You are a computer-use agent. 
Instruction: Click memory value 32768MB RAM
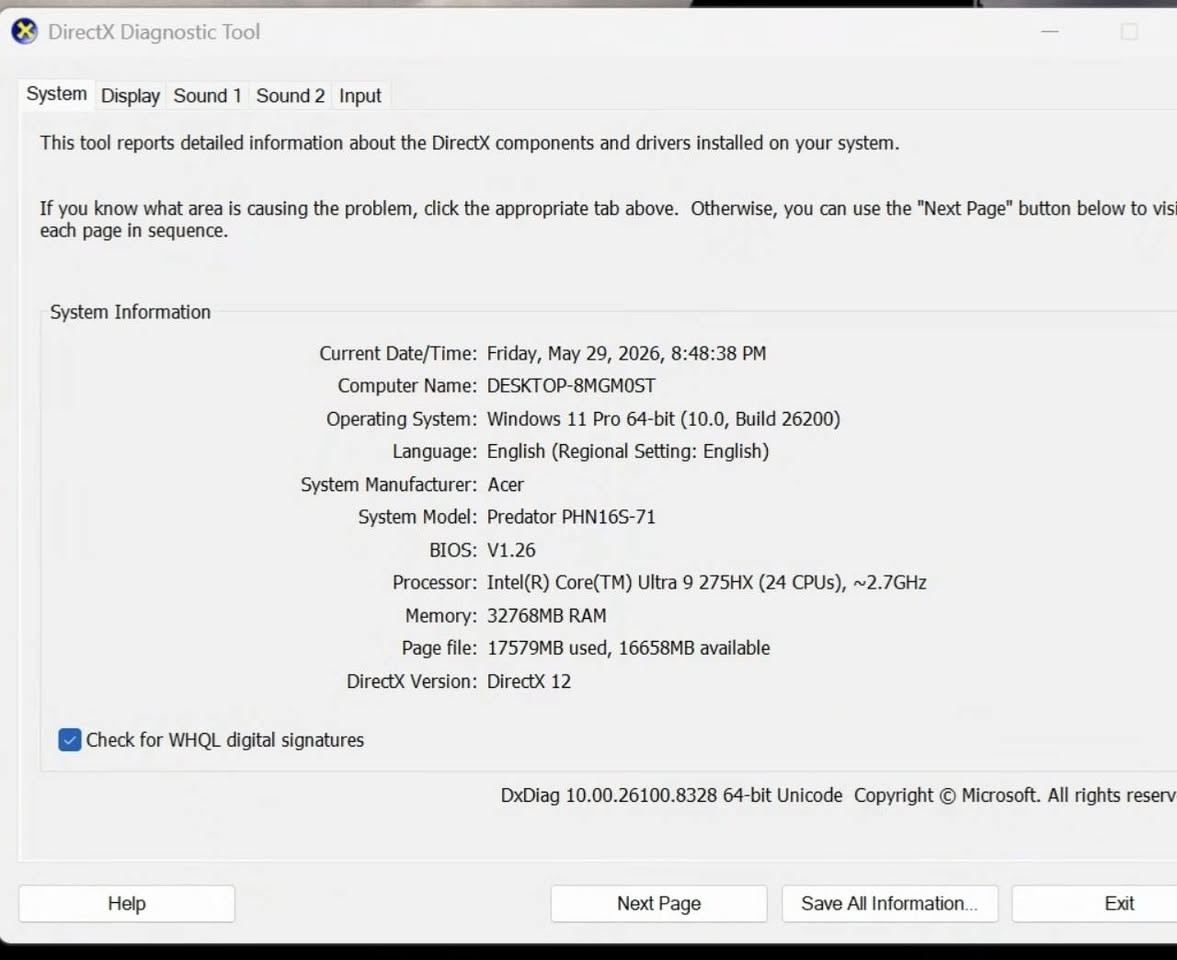point(546,615)
